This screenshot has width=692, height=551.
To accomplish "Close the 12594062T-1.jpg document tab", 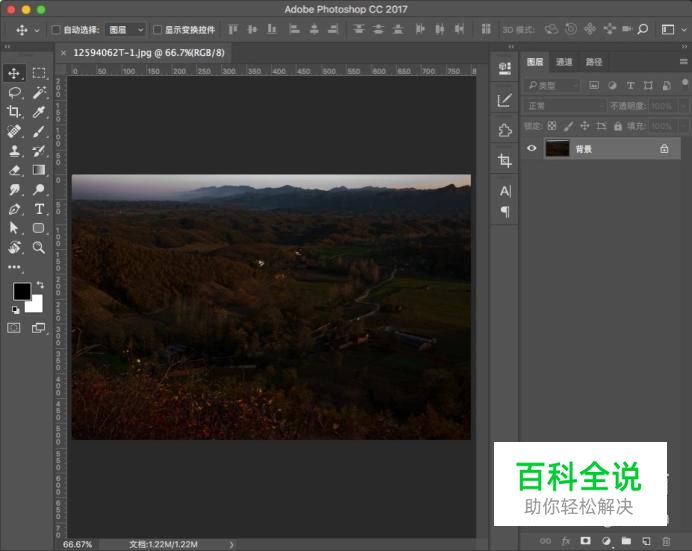I will click(64, 53).
